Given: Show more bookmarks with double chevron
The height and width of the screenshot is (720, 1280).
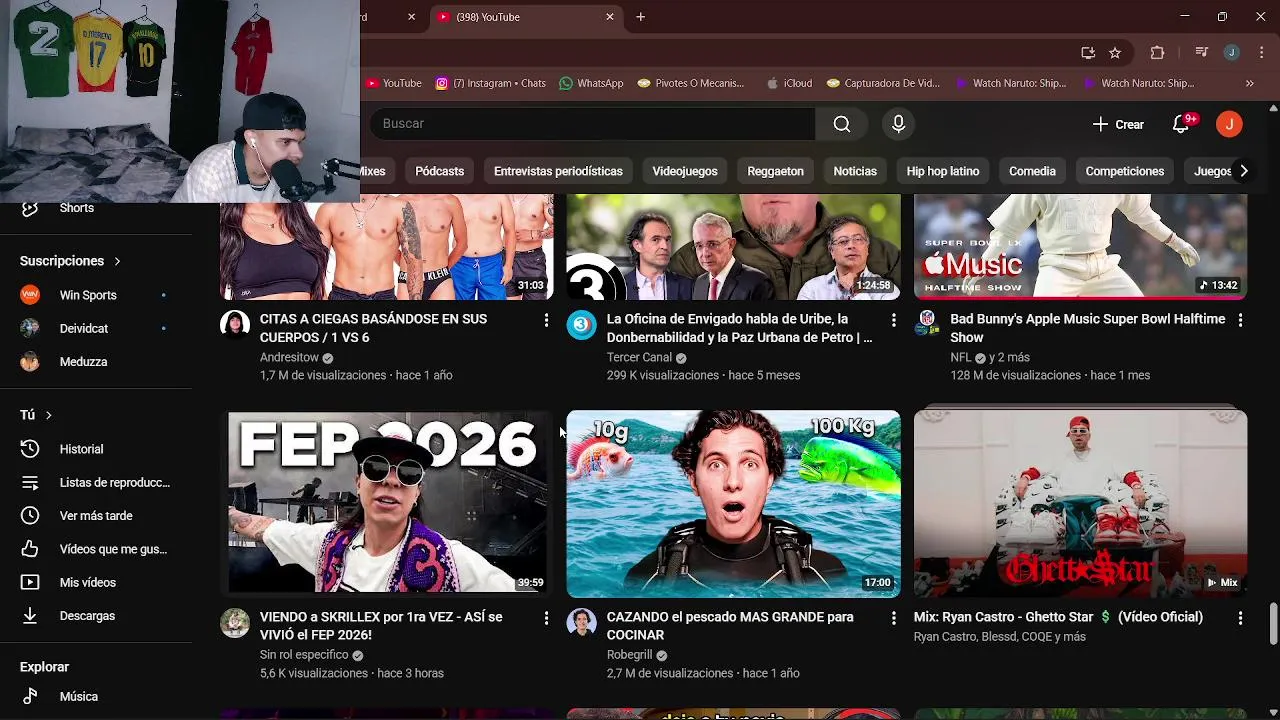Looking at the screenshot, I should [1249, 84].
